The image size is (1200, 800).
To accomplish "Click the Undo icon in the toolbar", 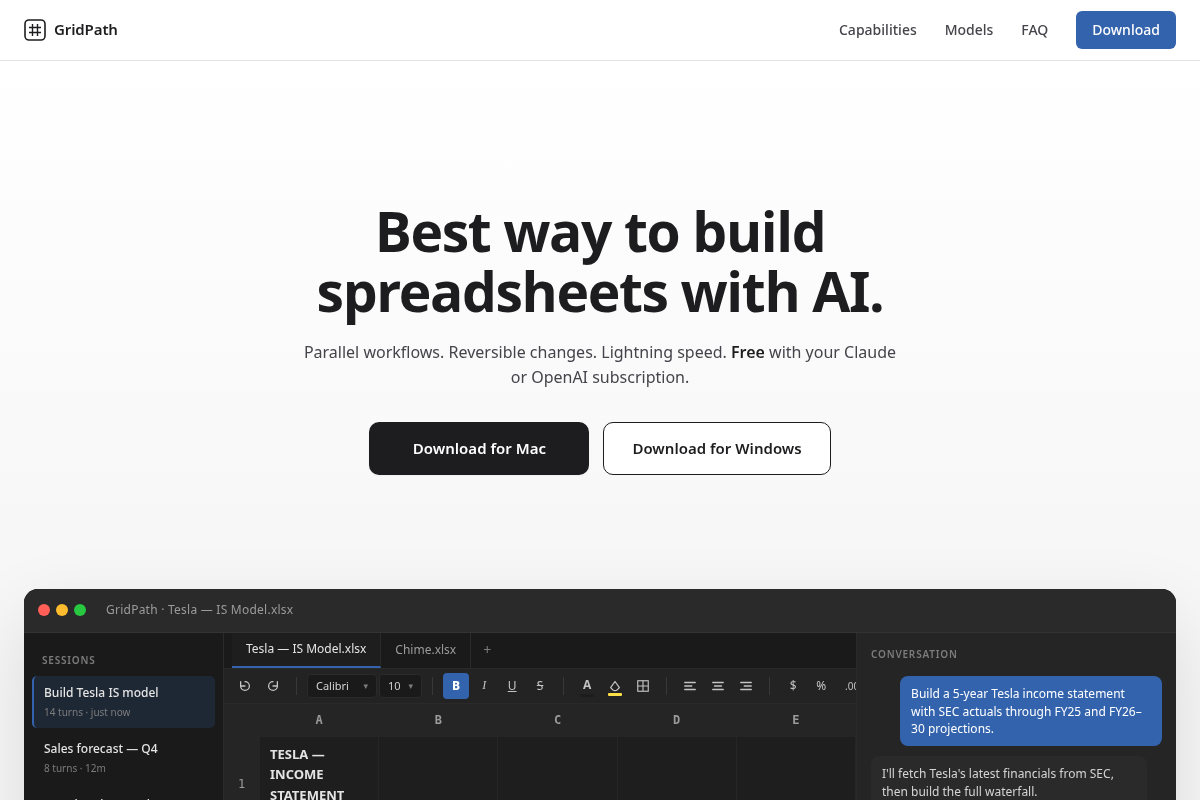I will point(245,686).
